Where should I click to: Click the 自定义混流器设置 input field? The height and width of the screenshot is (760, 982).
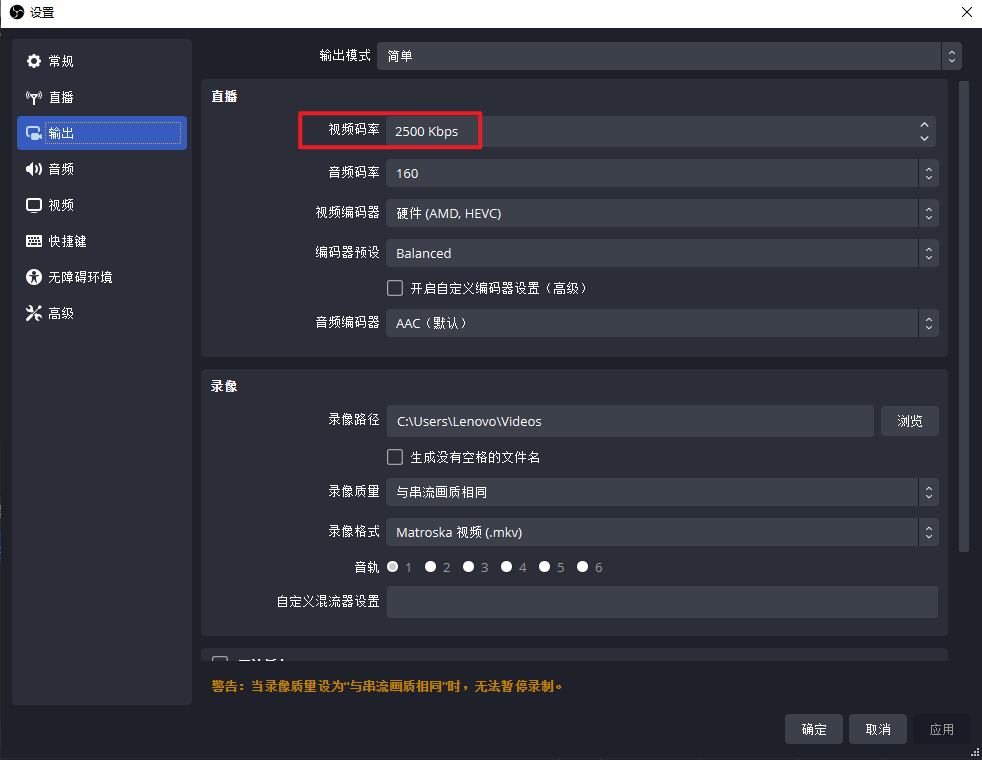point(661,602)
